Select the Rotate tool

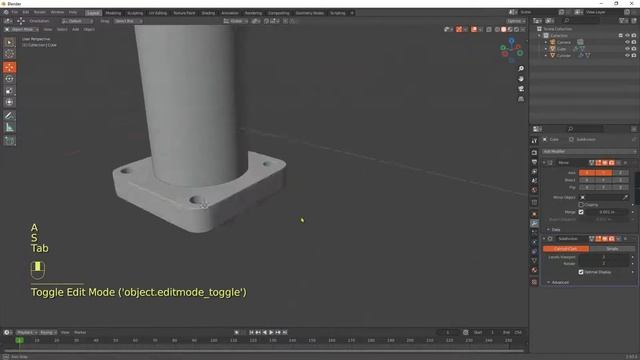coord(9,79)
